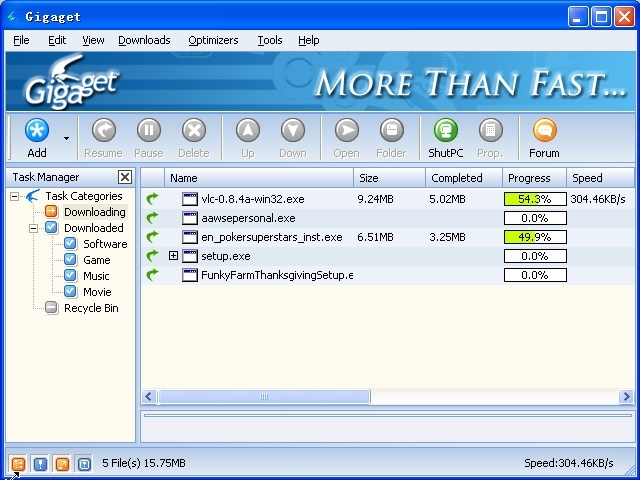Click the green arrow icon for FunkyFarmThanksgivingSetup
This screenshot has width=640, height=480.
tap(152, 275)
